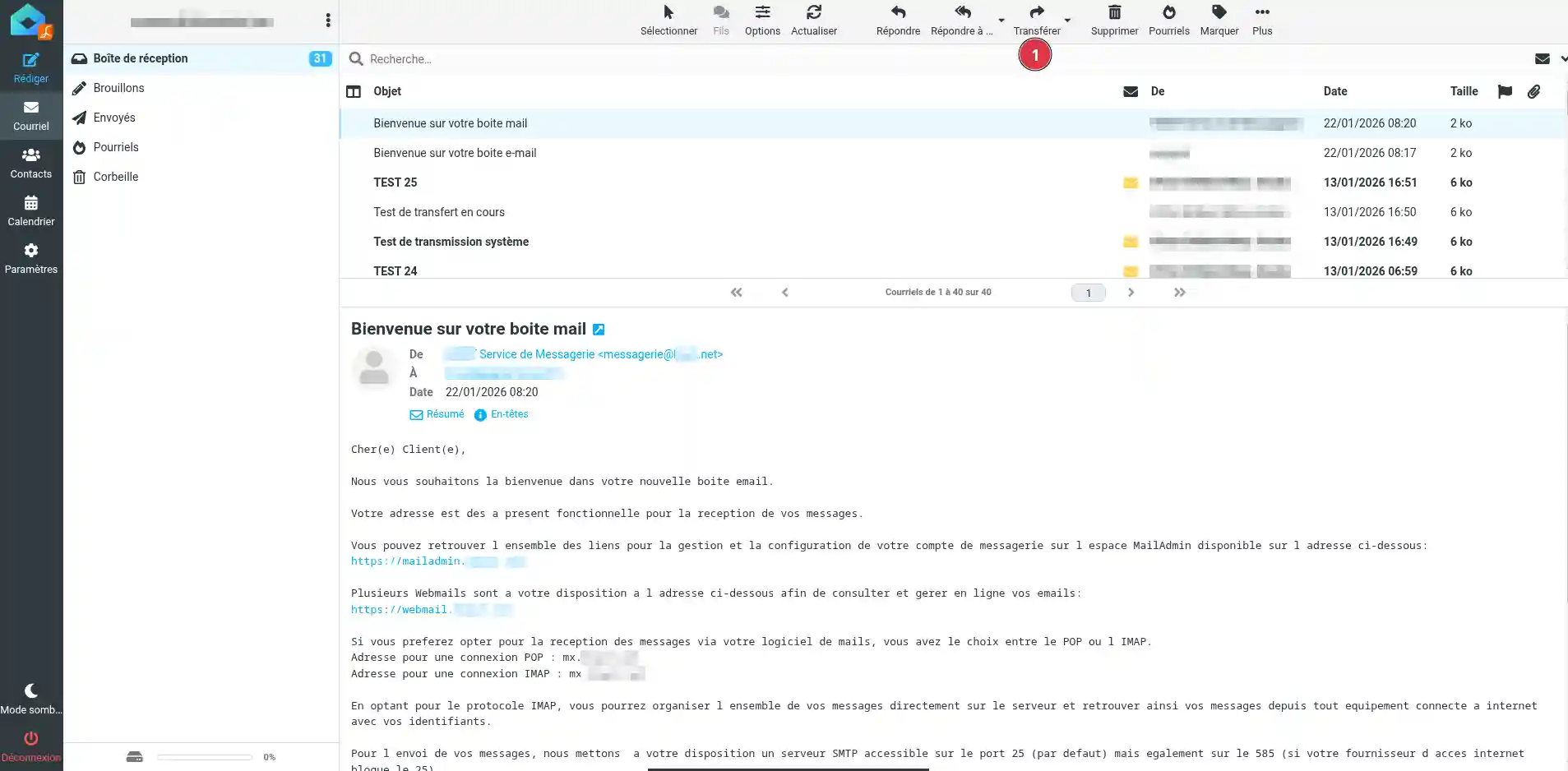Screen dimensions: 1568x771
Task: Click the storage disk icon
Action: point(135,757)
